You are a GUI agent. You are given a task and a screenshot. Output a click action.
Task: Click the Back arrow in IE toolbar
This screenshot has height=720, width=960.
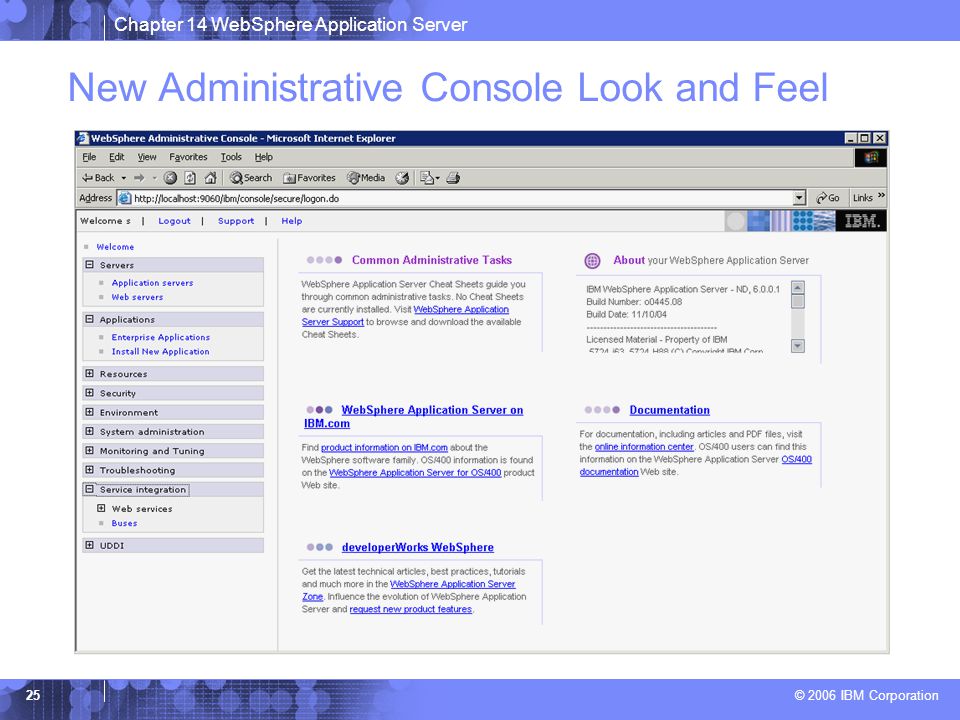pyautogui.click(x=98, y=178)
